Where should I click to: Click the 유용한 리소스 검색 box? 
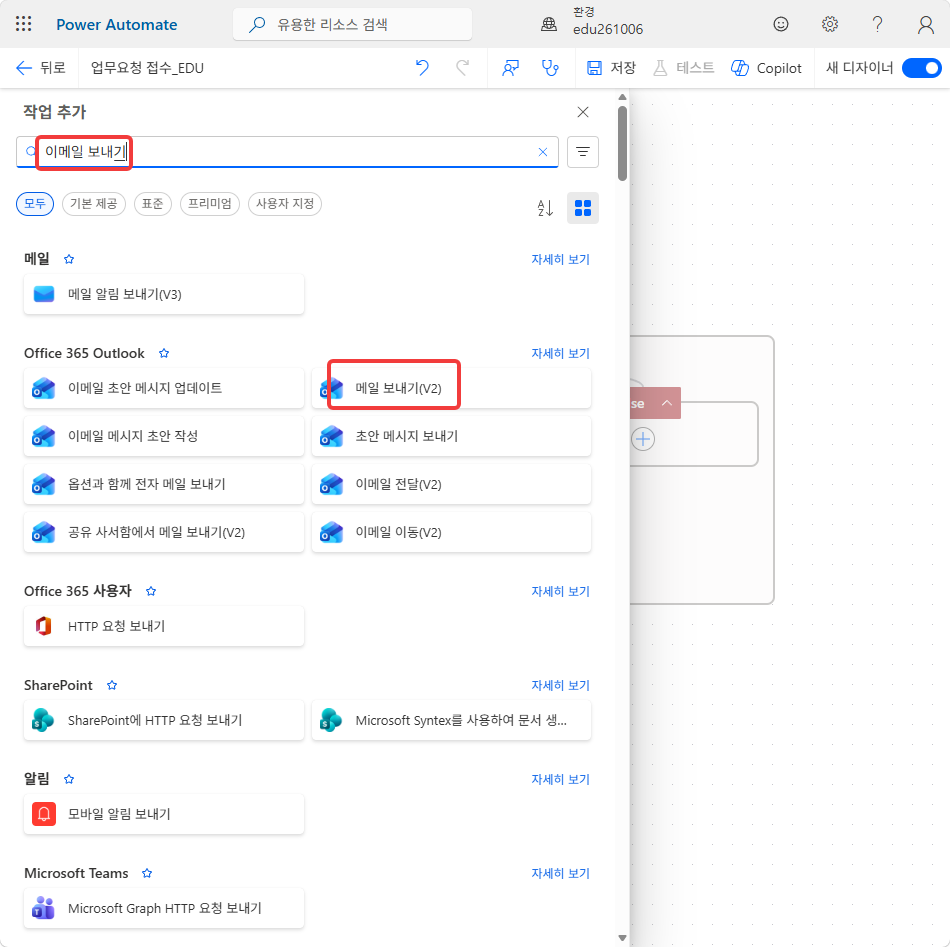point(353,24)
